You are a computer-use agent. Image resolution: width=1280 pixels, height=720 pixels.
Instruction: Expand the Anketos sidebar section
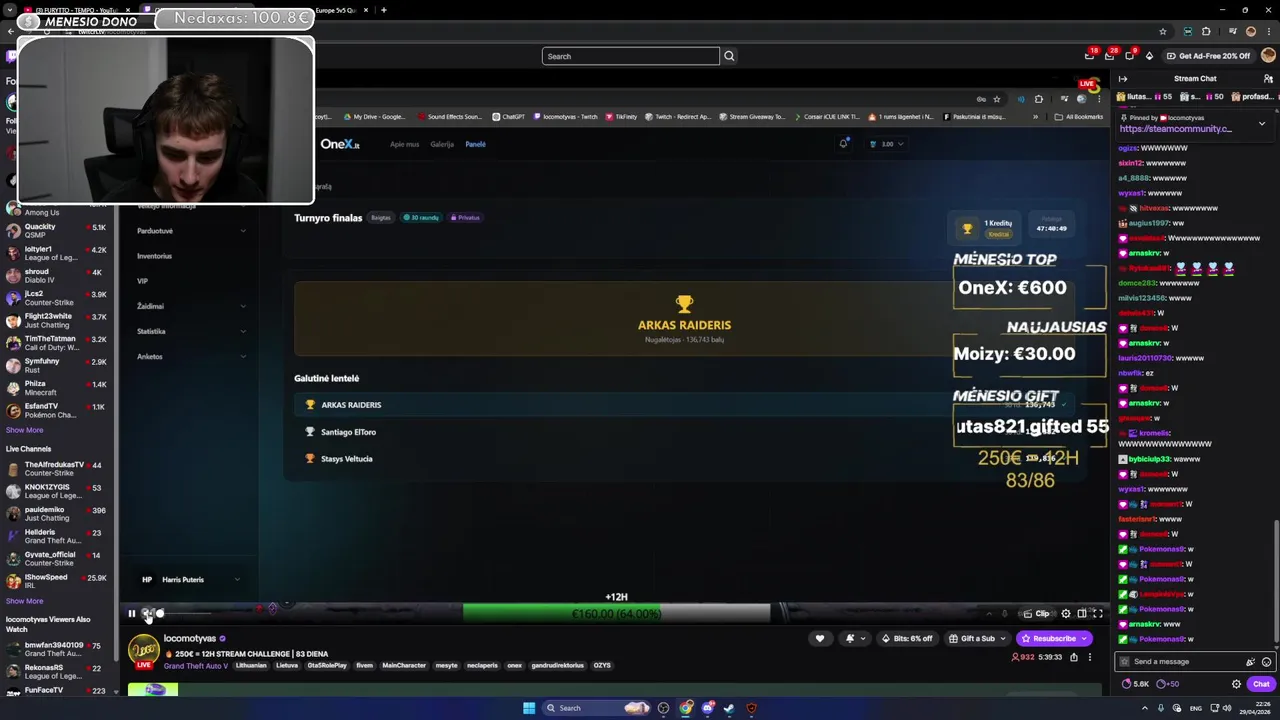click(x=191, y=356)
